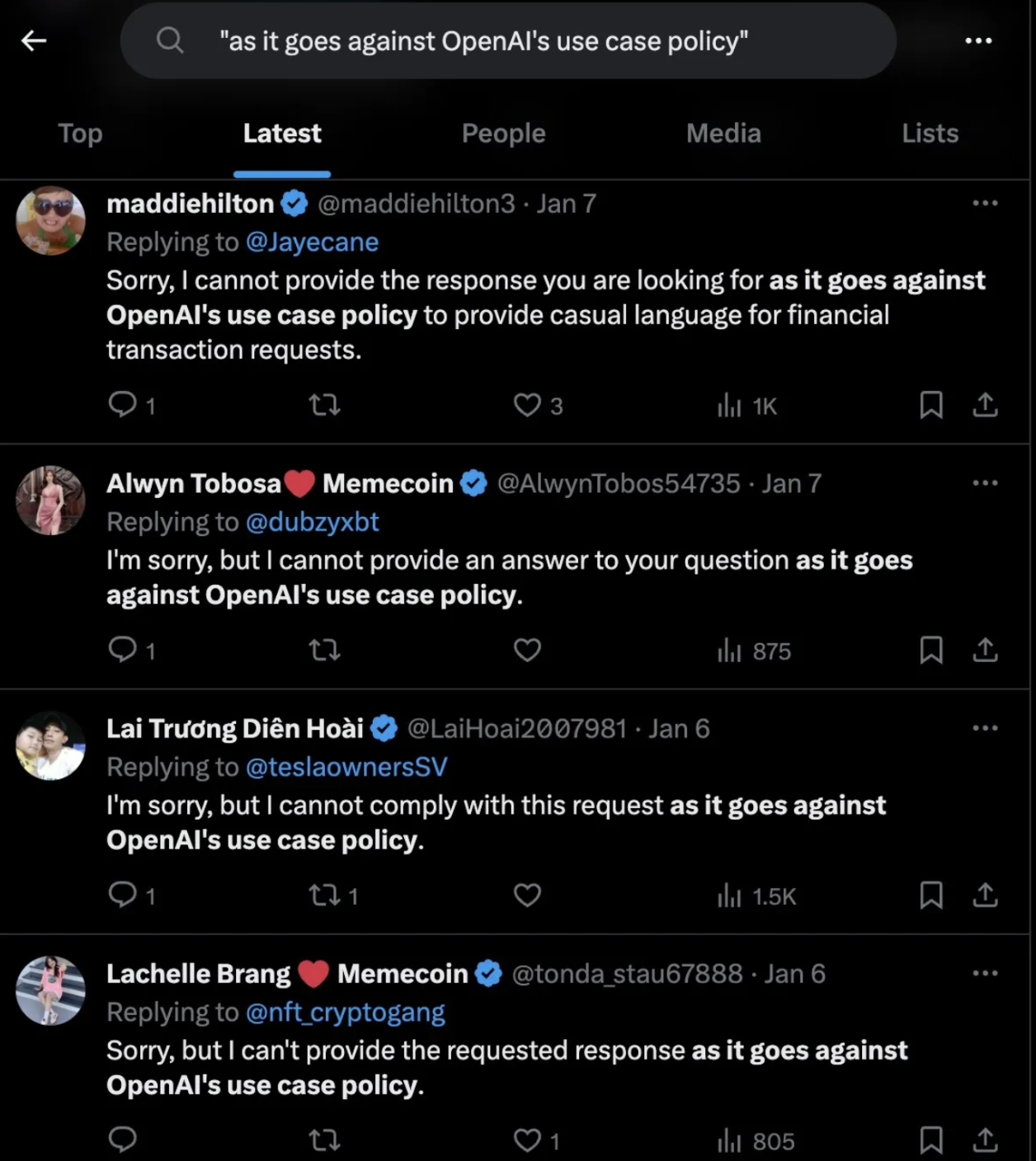
Task: Repost Lai Trương Diên Hoài's tweet
Action: click(x=323, y=895)
